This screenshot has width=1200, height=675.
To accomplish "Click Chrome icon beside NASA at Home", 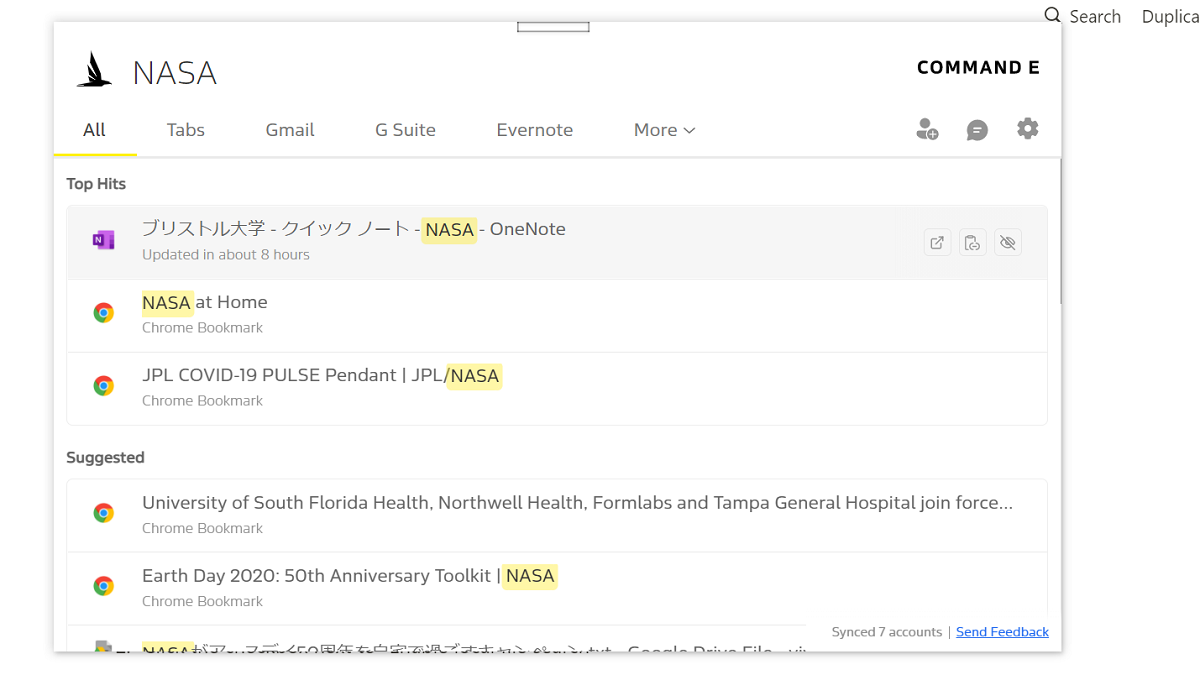I will (103, 313).
